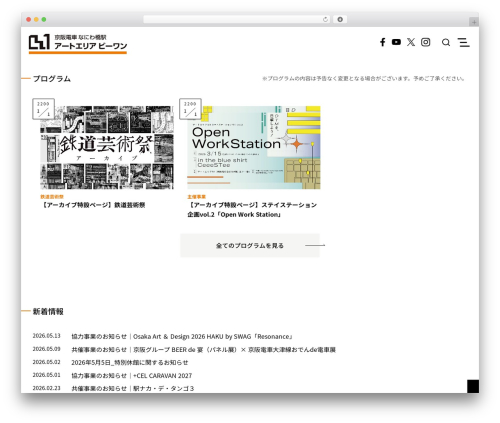Click 全てのプログラムを見る button

pos(250,245)
